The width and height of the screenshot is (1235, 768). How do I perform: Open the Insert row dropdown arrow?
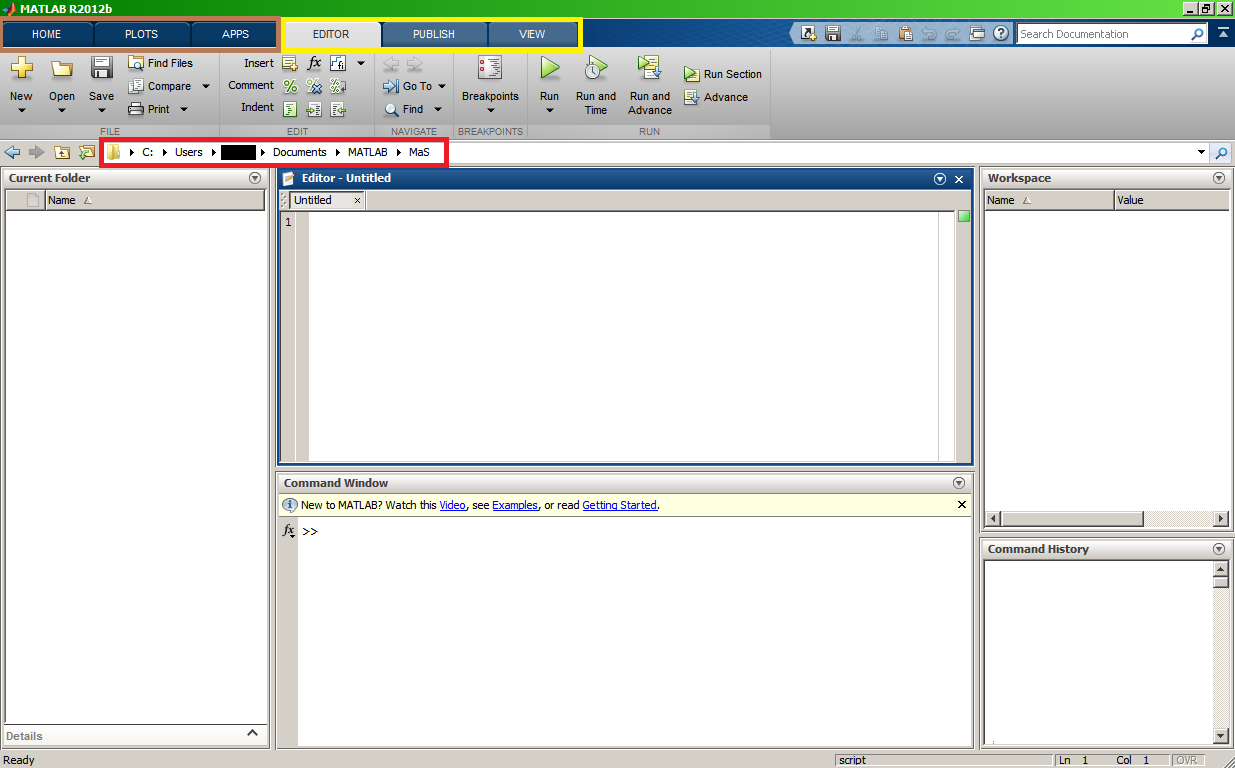361,63
